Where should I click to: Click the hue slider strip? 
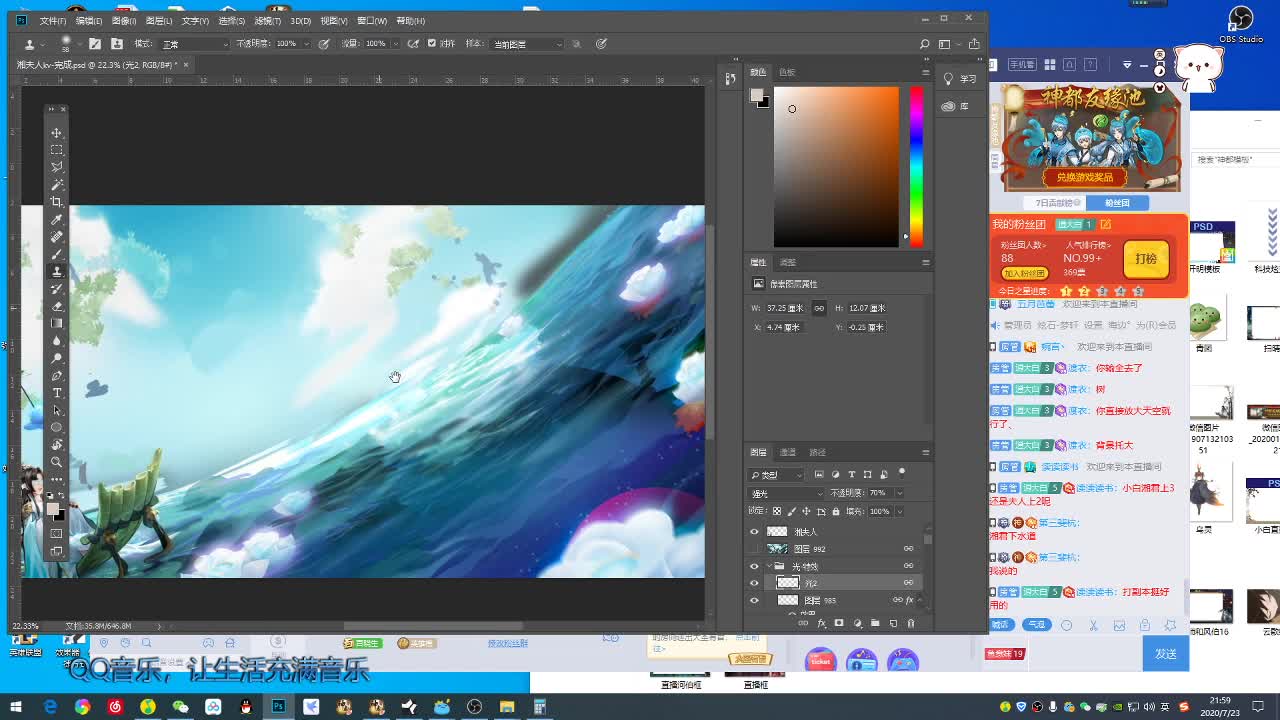[916, 165]
